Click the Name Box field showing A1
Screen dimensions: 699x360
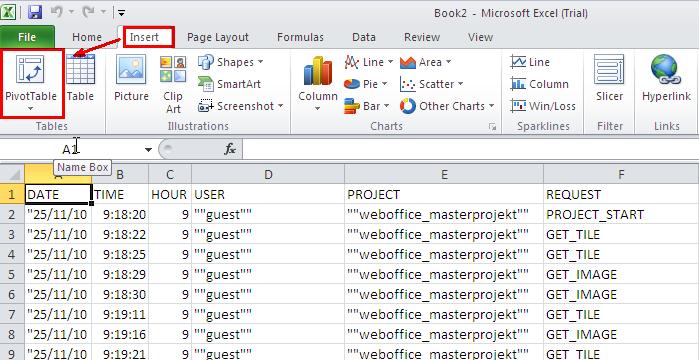click(x=71, y=150)
